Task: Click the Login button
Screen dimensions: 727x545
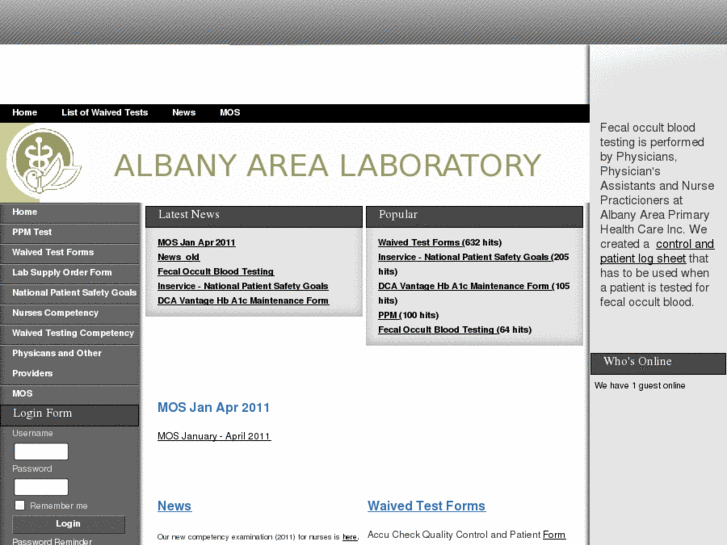Action: point(68,524)
